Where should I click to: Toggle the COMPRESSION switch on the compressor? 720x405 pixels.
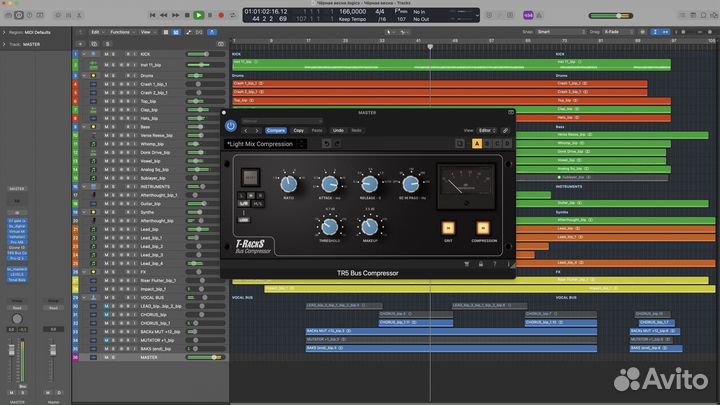tap(482, 226)
